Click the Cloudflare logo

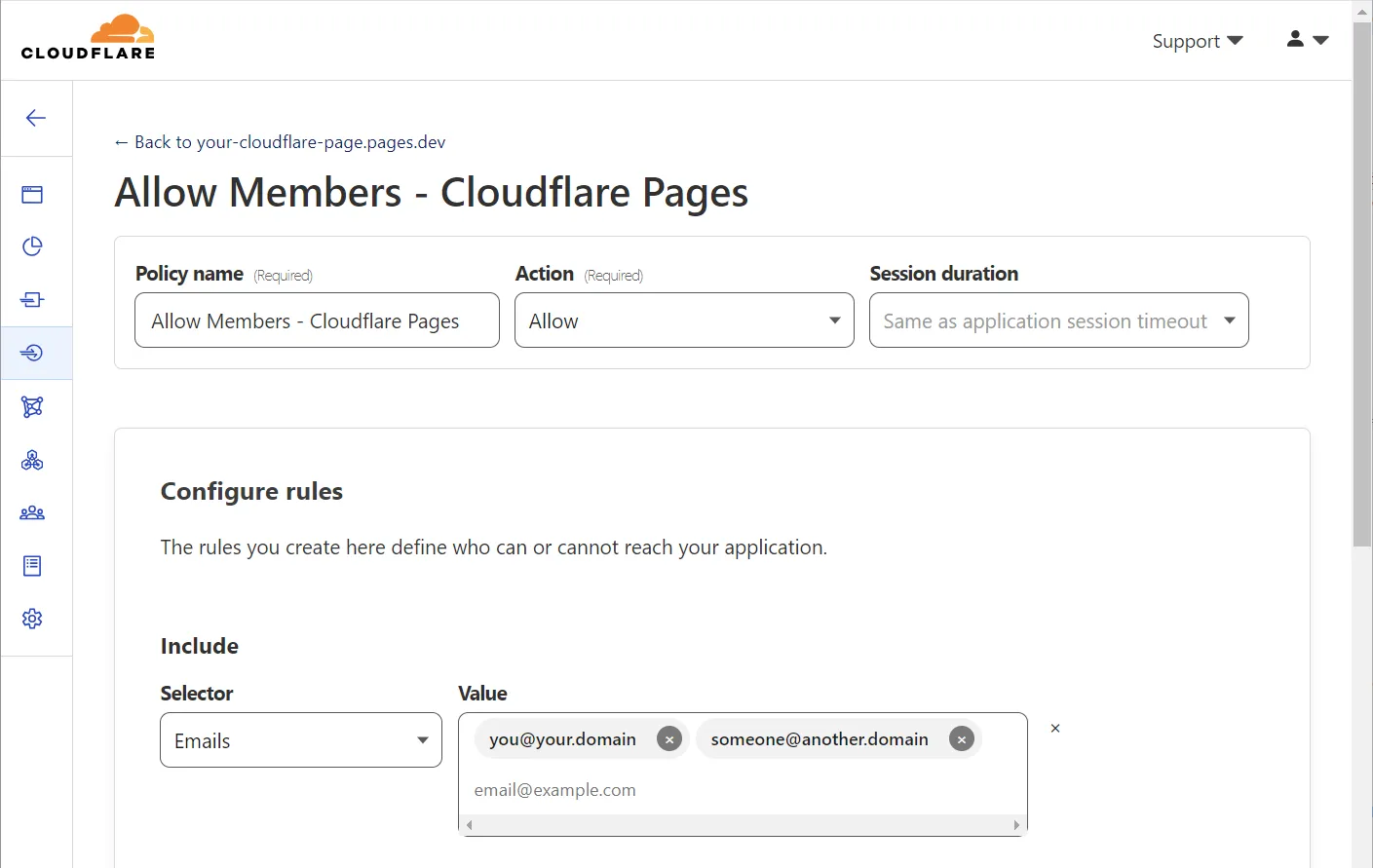point(89,39)
